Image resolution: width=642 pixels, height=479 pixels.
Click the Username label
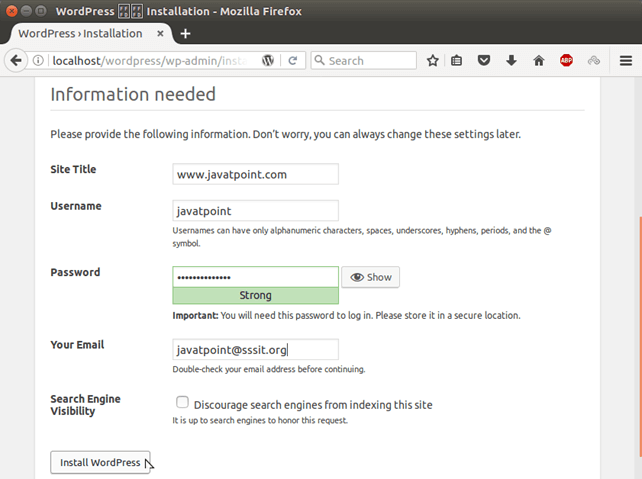(x=76, y=206)
